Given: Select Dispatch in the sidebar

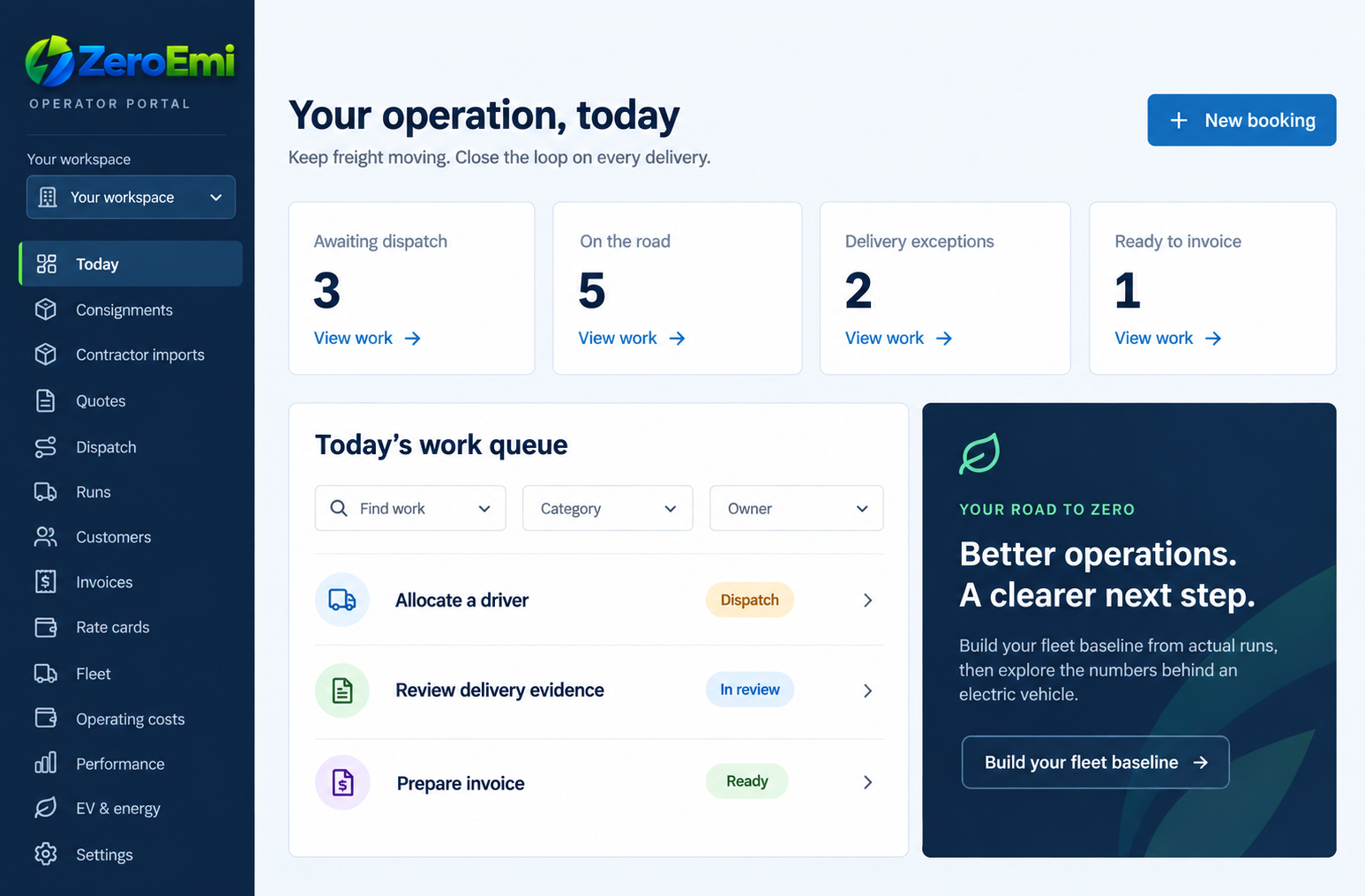Looking at the screenshot, I should [x=131, y=447].
